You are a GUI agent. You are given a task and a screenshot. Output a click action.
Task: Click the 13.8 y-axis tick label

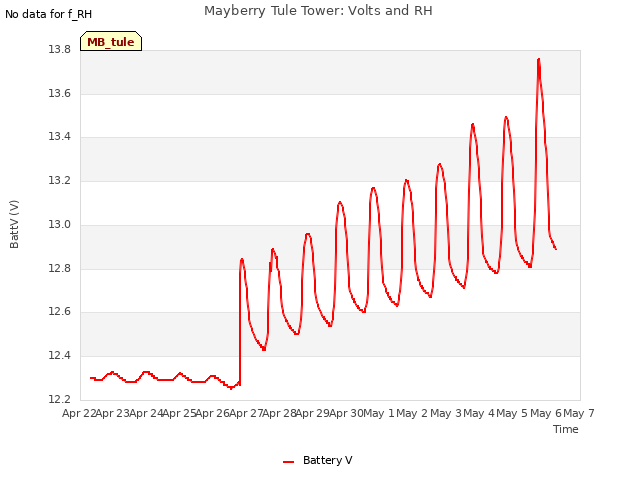60,49
